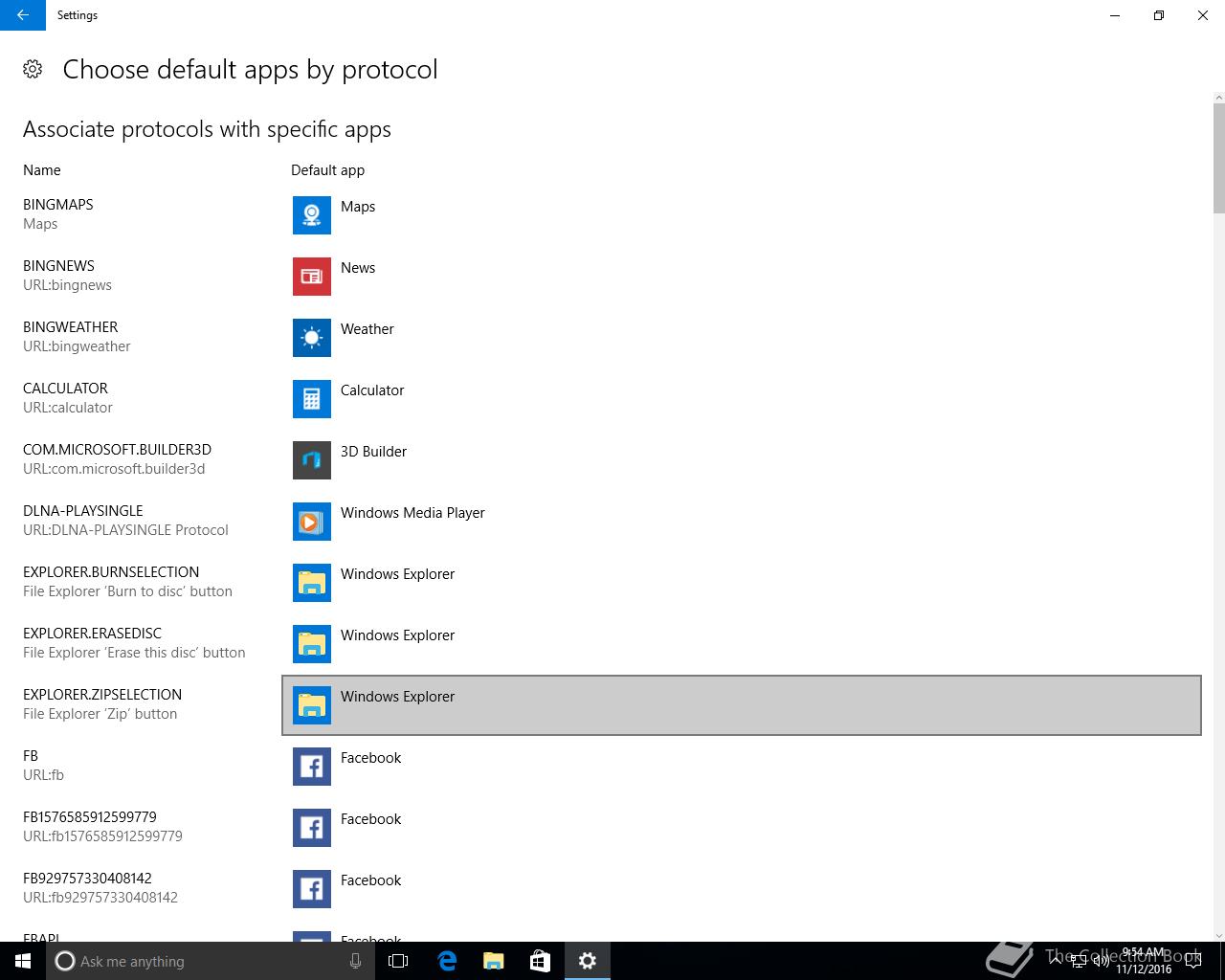
Task: Click the scrollbar down arrow
Action: tap(1218, 935)
